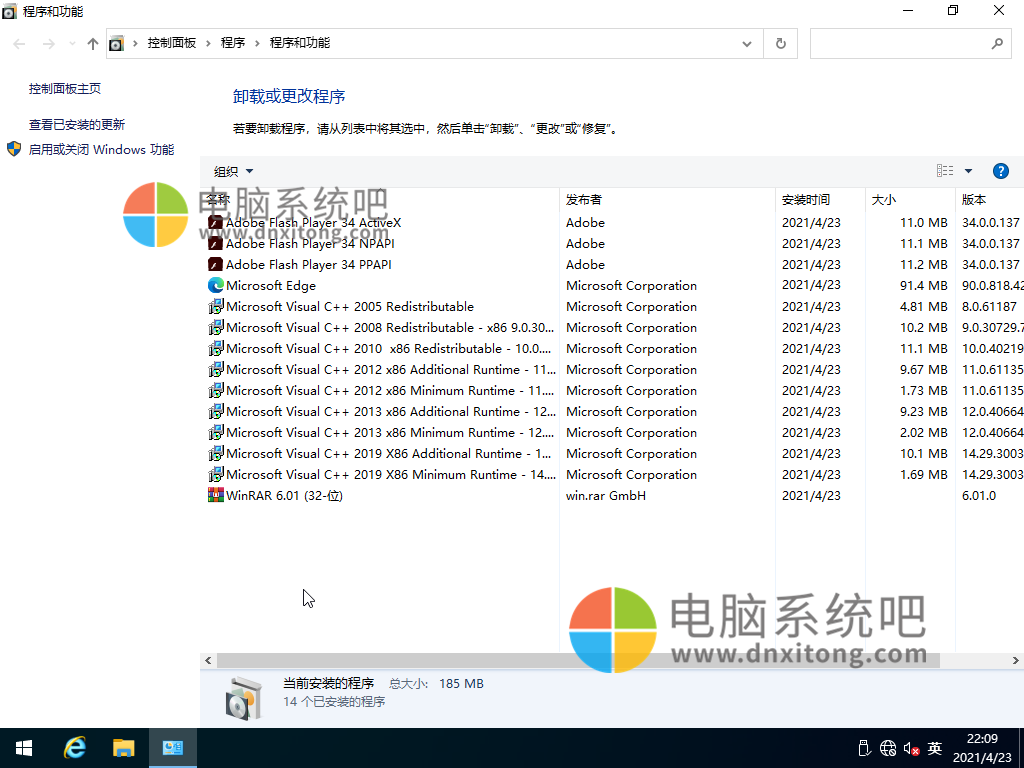Select the Microsoft Edge icon in the list
The height and width of the screenshot is (768, 1024).
point(215,285)
